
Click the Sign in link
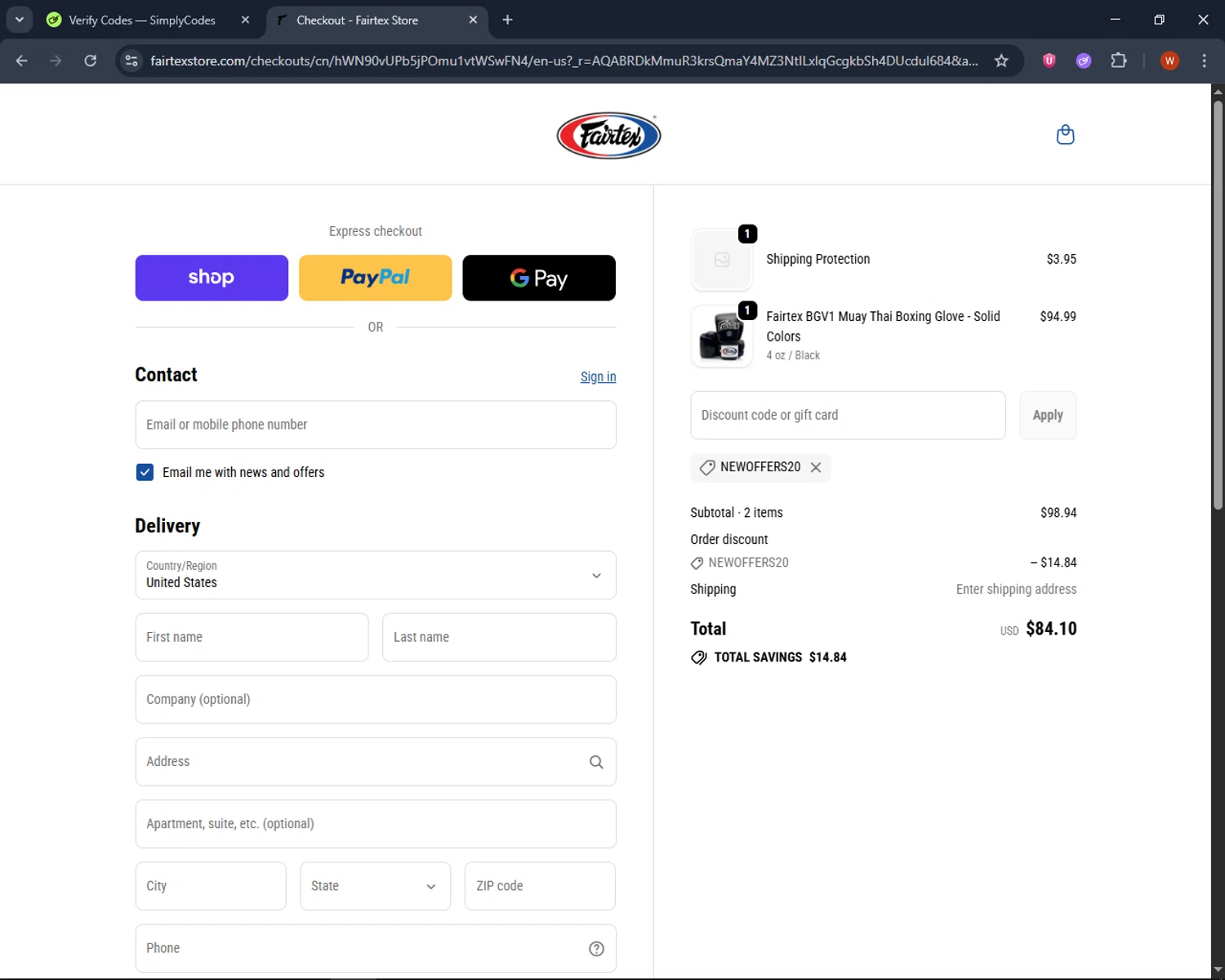click(598, 376)
